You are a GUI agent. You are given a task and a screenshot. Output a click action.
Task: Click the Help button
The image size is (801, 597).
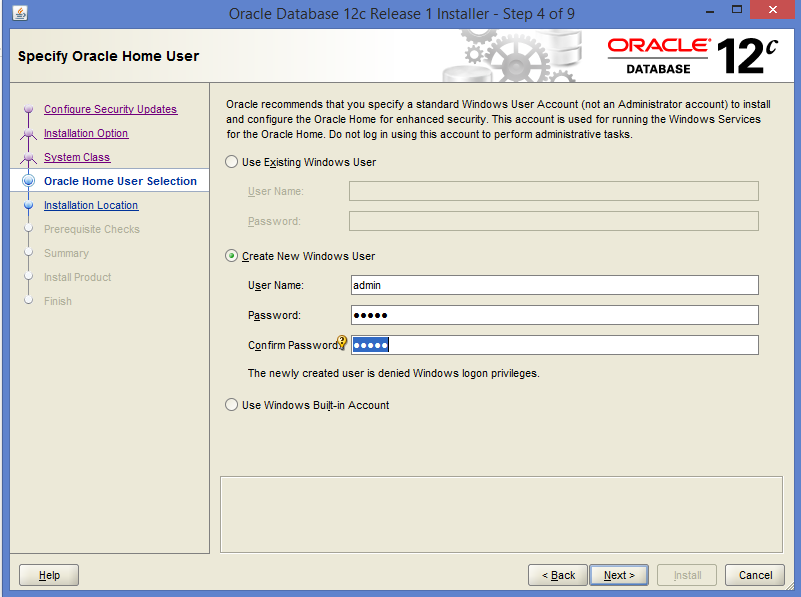[x=49, y=575]
